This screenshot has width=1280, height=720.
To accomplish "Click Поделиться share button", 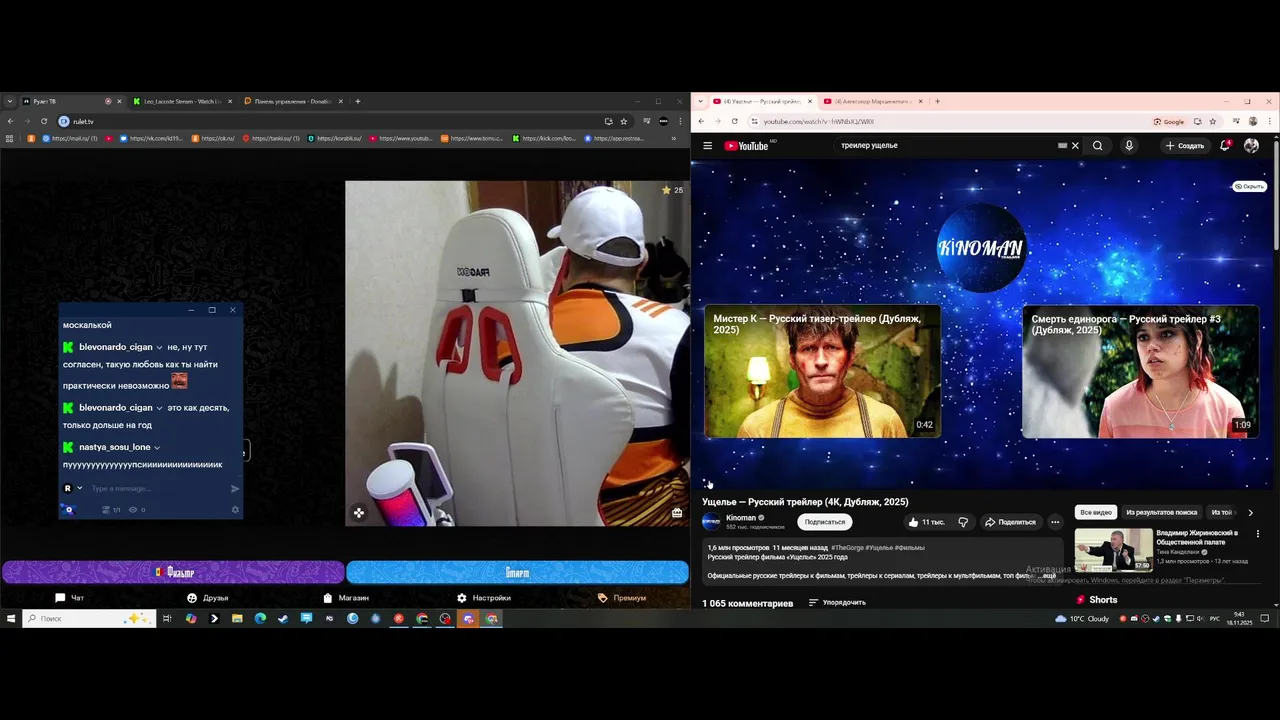I will tap(1010, 522).
